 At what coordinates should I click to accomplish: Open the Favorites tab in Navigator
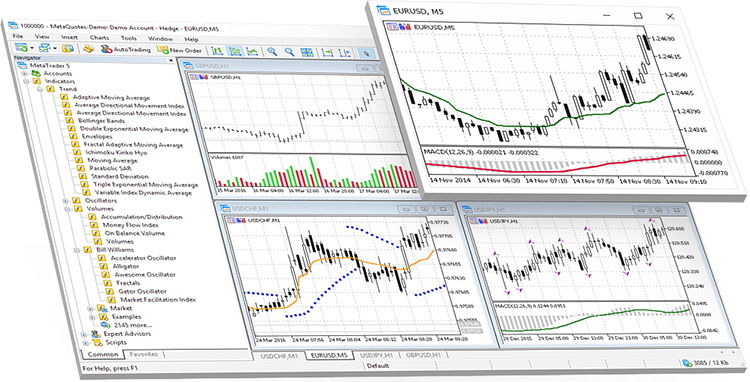143,354
